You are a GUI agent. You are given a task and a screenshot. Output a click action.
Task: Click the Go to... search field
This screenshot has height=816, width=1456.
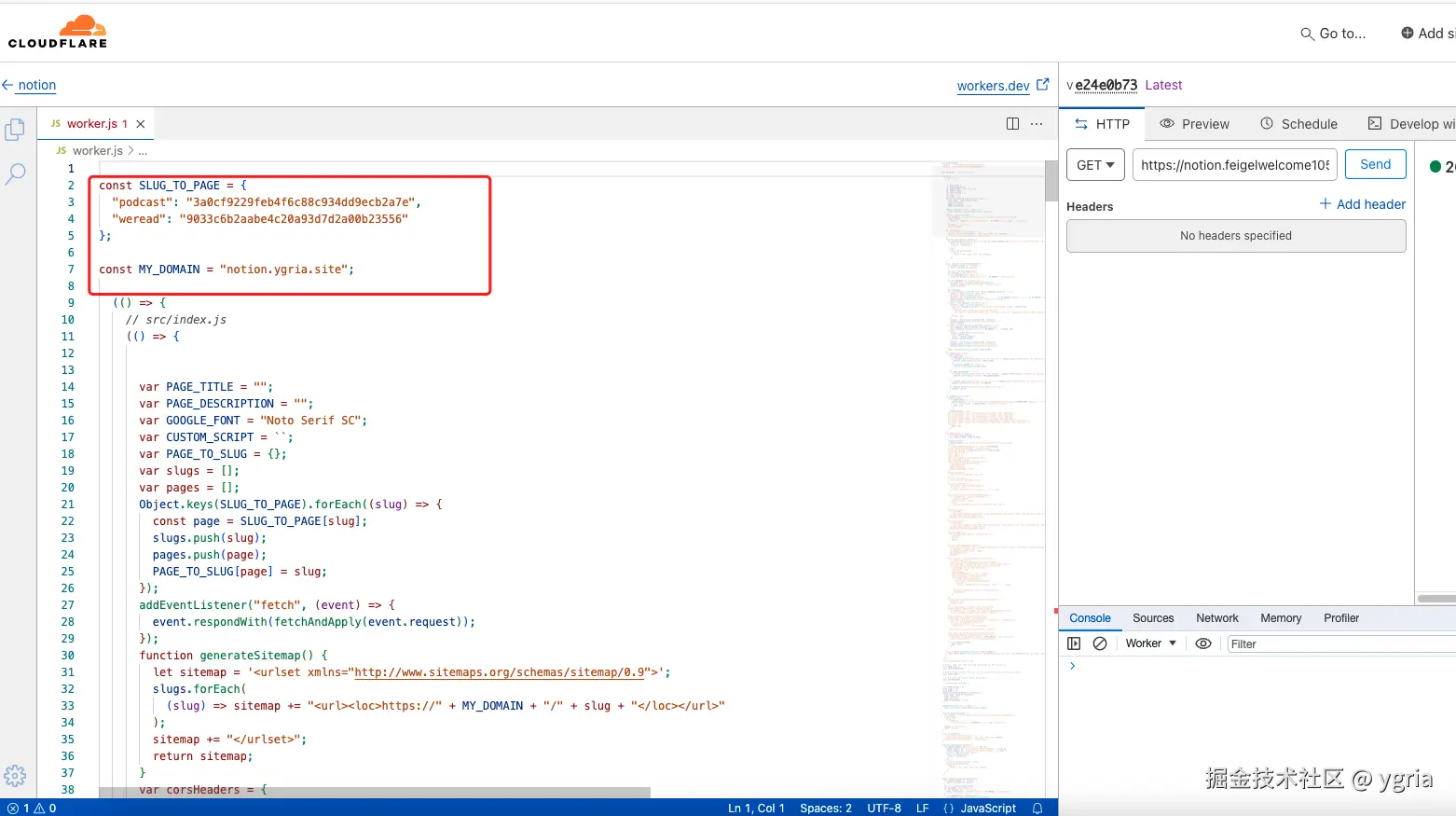pos(1342,34)
